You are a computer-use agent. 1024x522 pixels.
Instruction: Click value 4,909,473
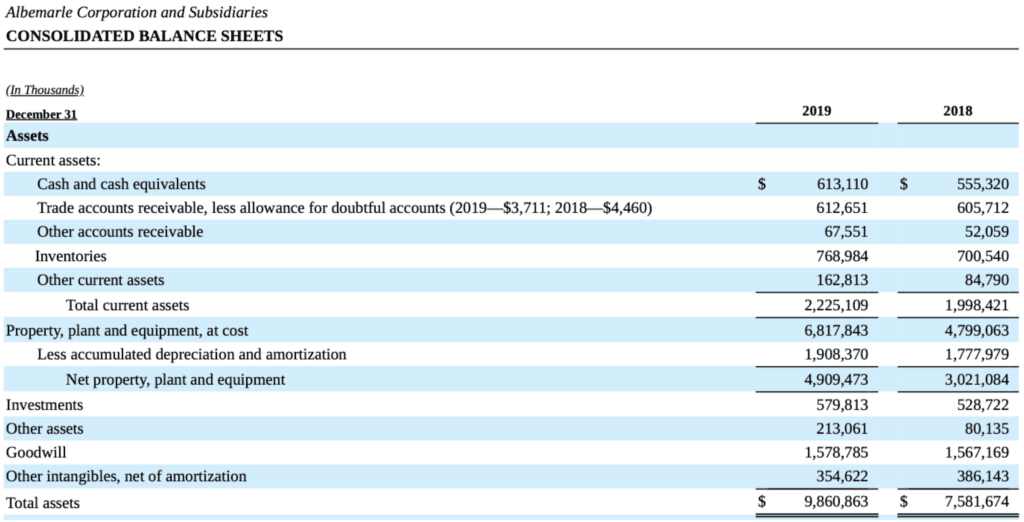click(836, 380)
